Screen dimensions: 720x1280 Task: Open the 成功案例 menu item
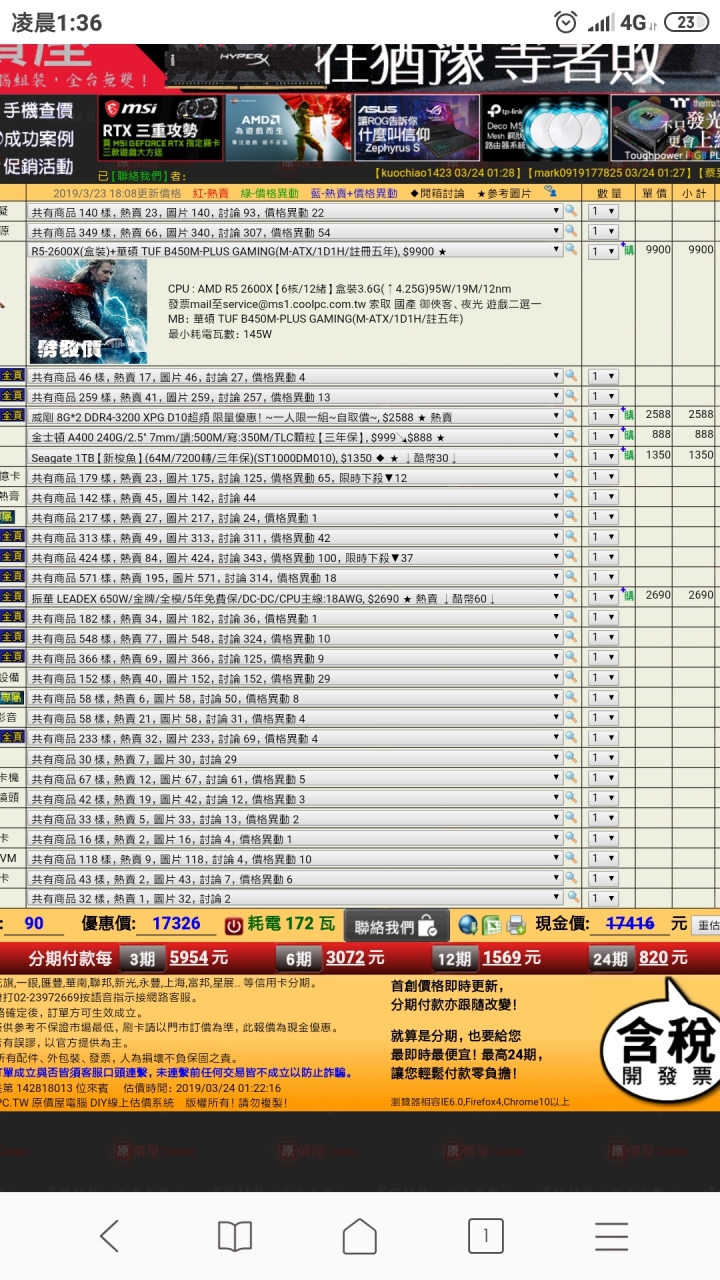38,139
